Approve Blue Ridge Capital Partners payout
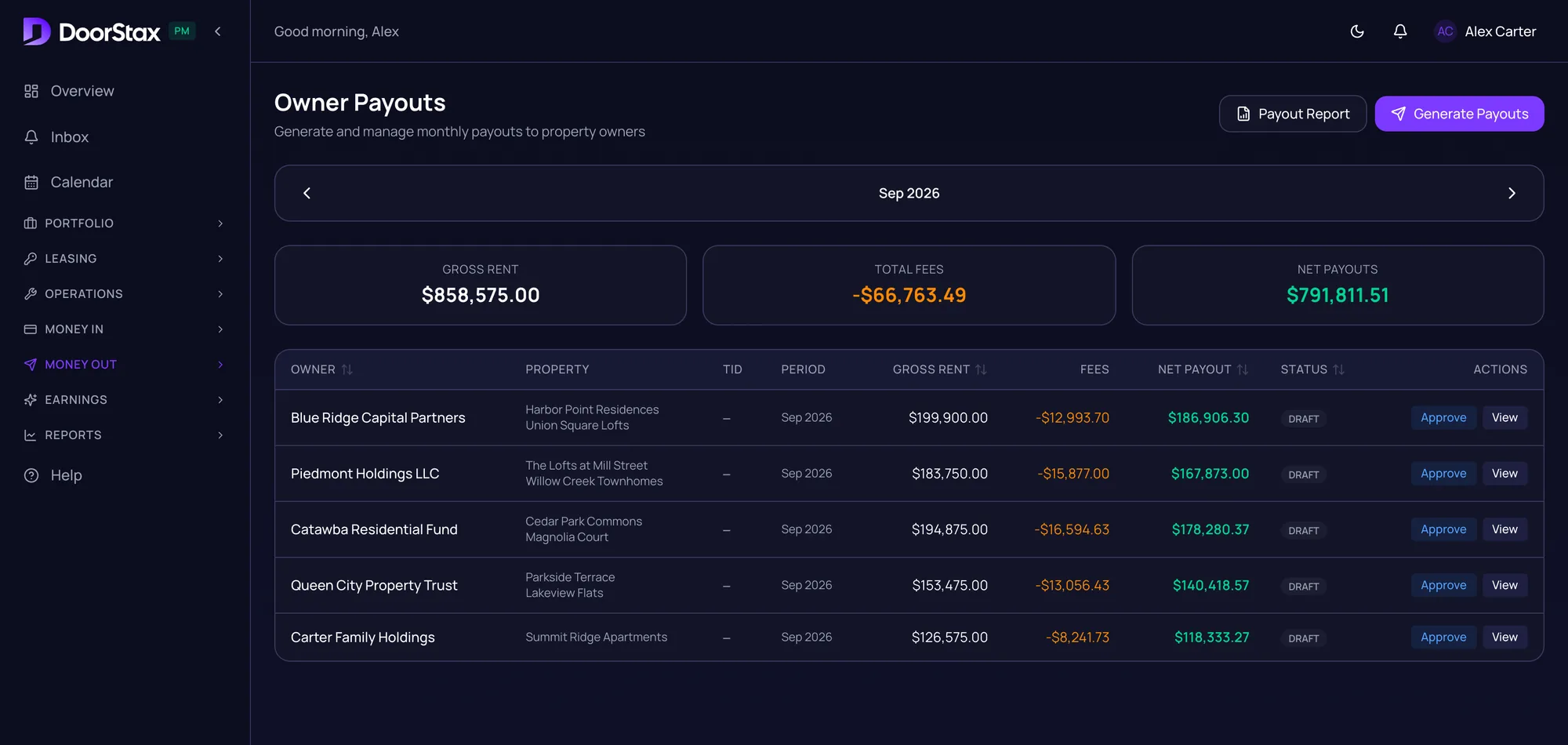This screenshot has height=745, width=1568. [x=1443, y=418]
